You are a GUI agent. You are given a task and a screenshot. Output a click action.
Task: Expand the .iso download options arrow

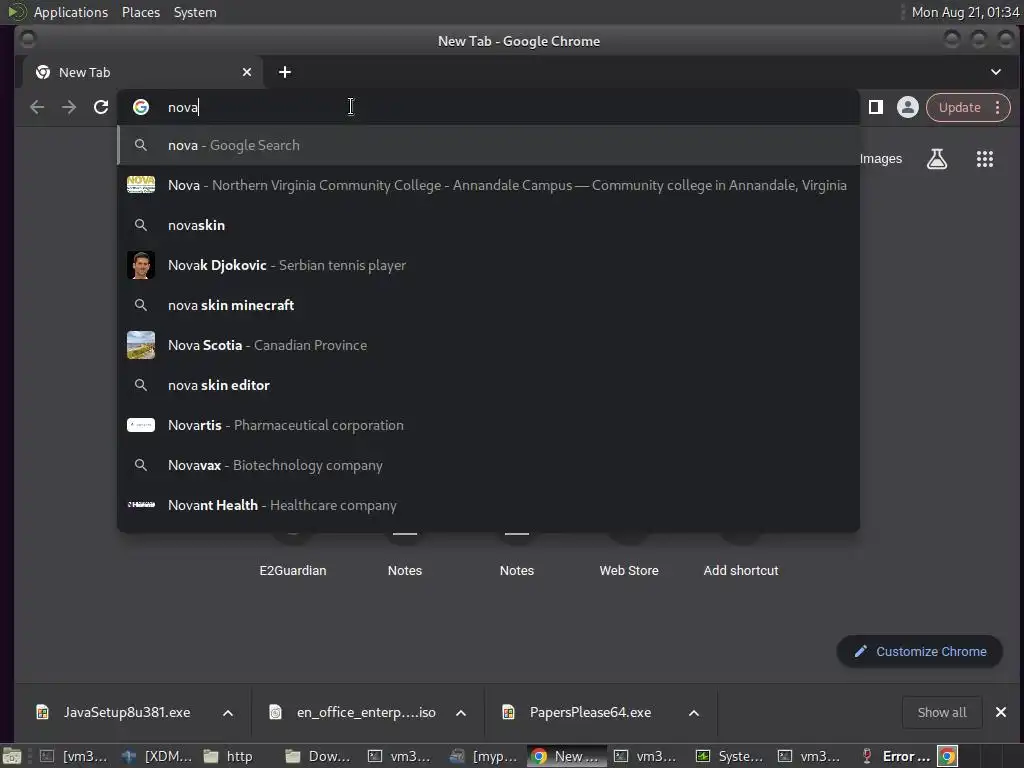(461, 712)
